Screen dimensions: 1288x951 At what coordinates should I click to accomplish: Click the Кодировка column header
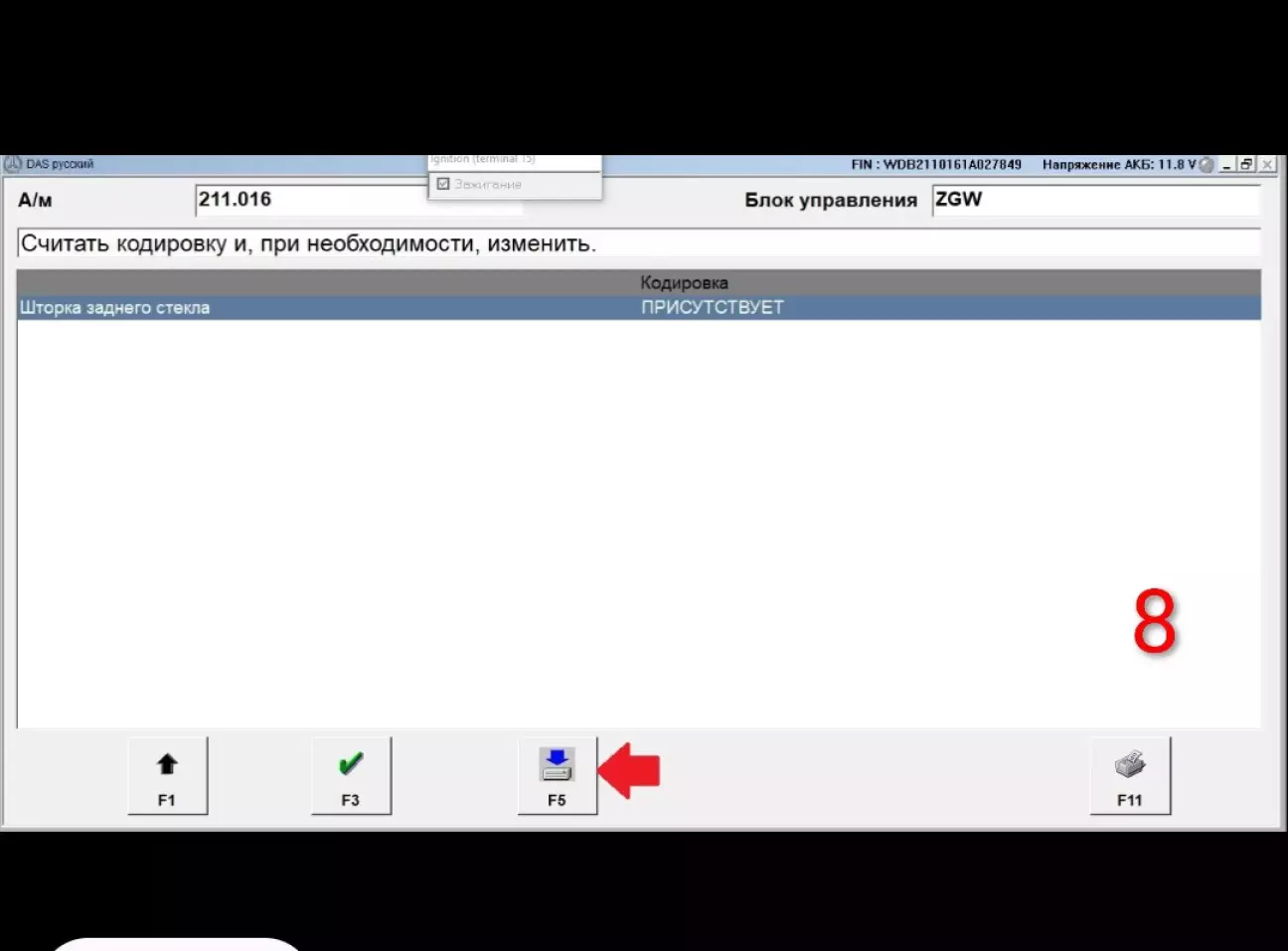tap(684, 283)
